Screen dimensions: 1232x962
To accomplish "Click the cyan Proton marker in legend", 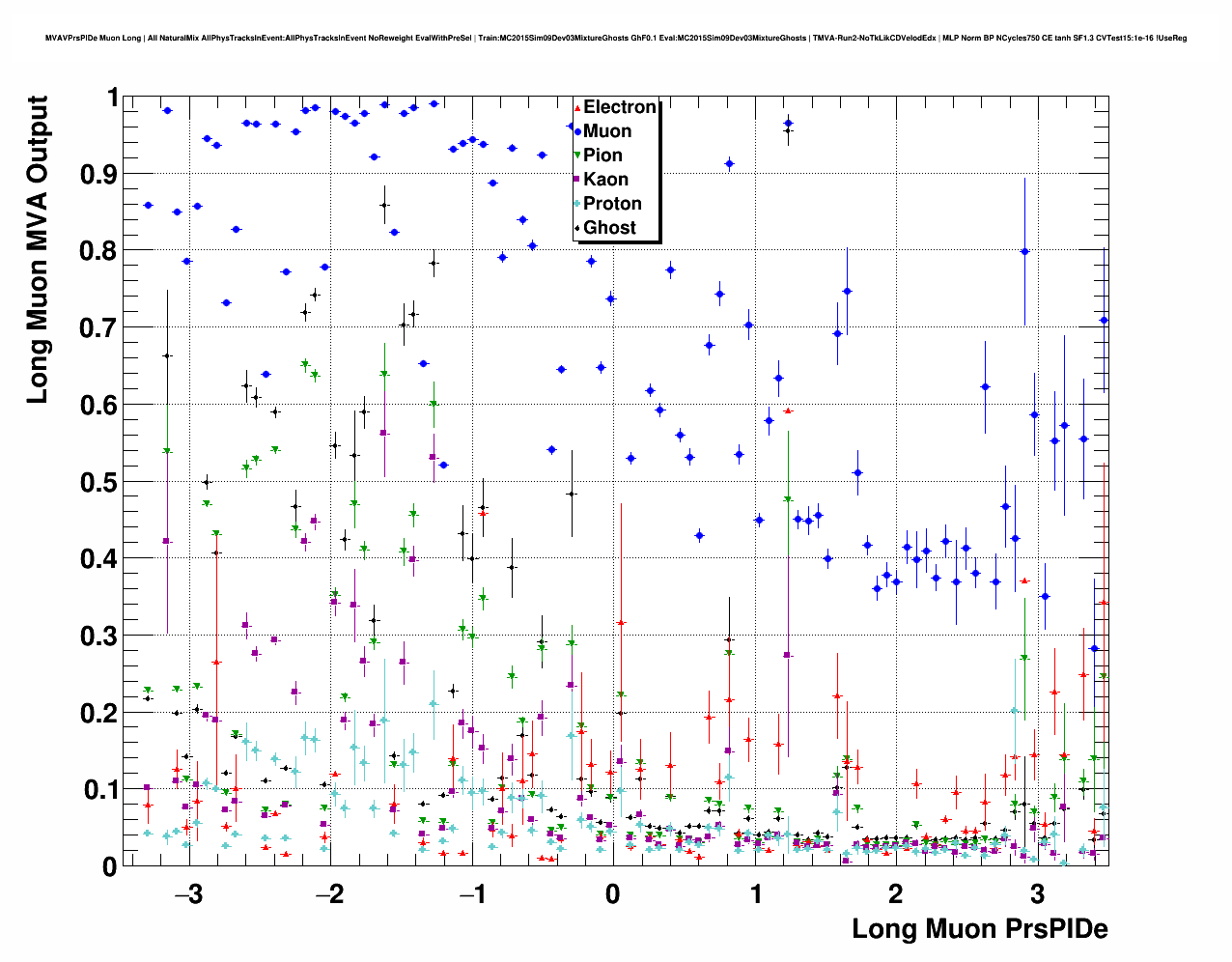I will (577, 204).
